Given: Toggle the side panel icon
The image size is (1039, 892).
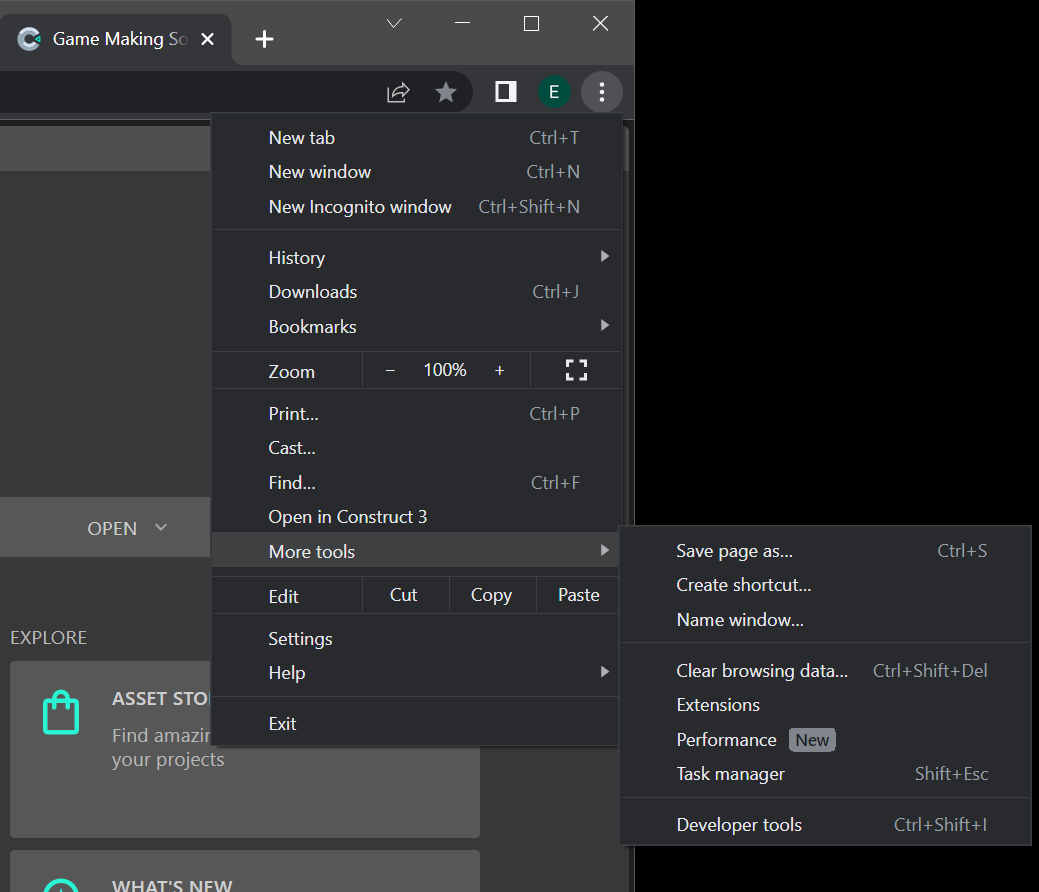Looking at the screenshot, I should (x=506, y=91).
